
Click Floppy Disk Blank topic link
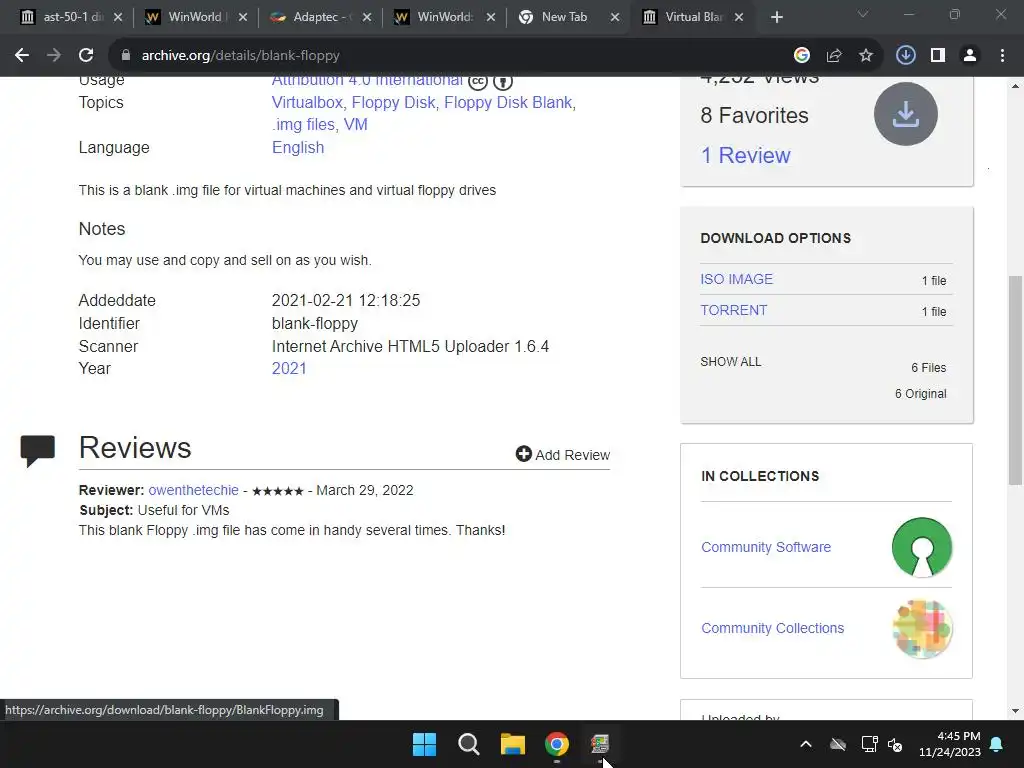coord(508,103)
